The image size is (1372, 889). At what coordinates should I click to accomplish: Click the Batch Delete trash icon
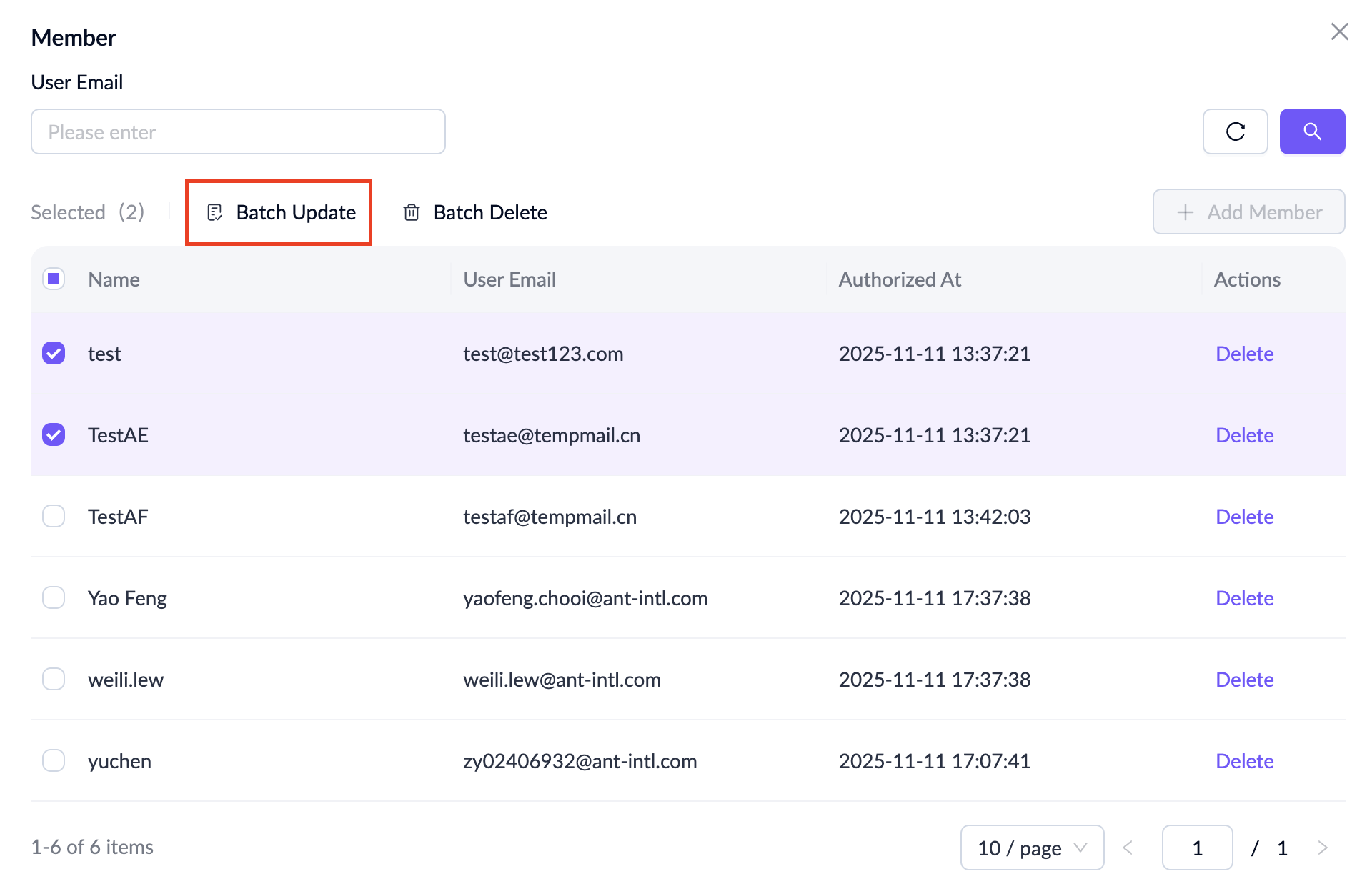click(412, 212)
